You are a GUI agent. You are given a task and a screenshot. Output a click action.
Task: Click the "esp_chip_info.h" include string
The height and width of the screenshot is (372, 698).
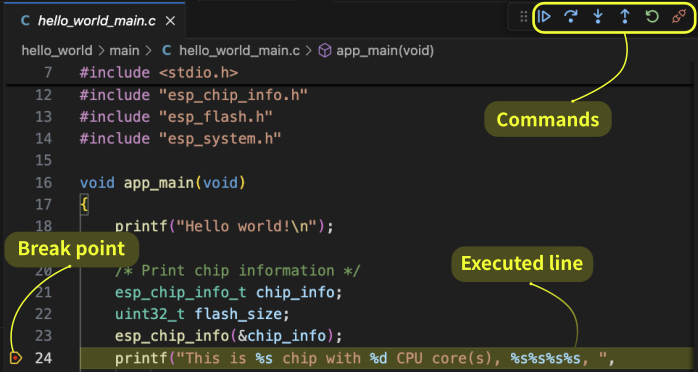(x=233, y=95)
